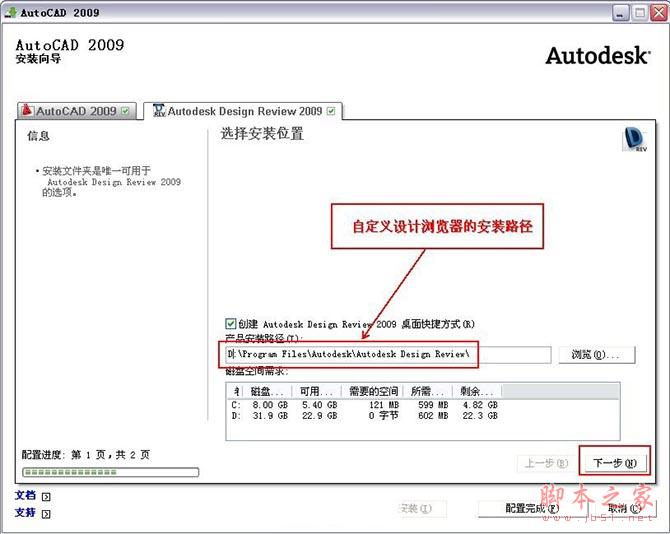Toggle the desktop shortcut creation checkbox
This screenshot has height=534, width=670.
[x=231, y=323]
